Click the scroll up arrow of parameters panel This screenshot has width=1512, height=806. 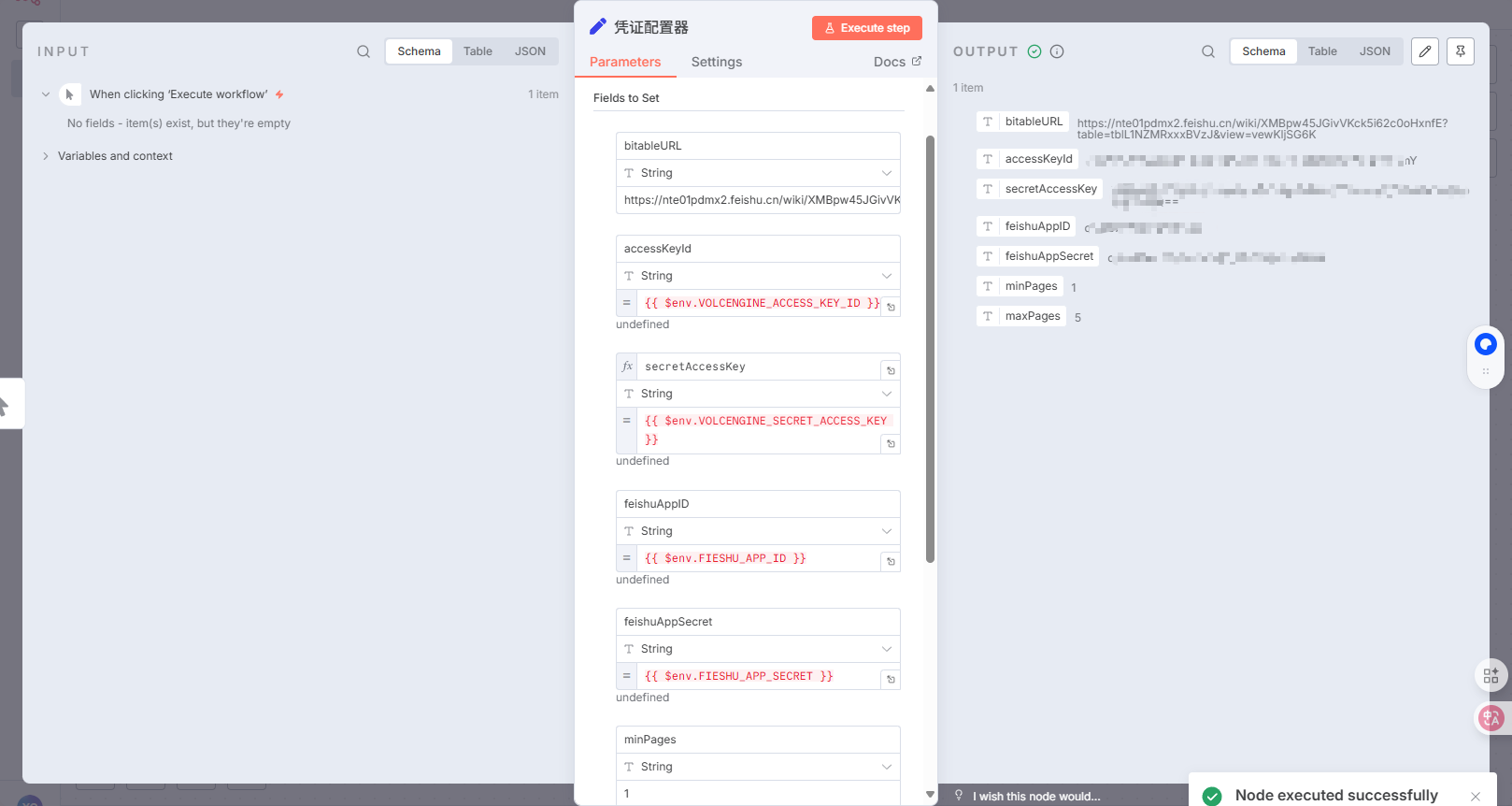[930, 89]
